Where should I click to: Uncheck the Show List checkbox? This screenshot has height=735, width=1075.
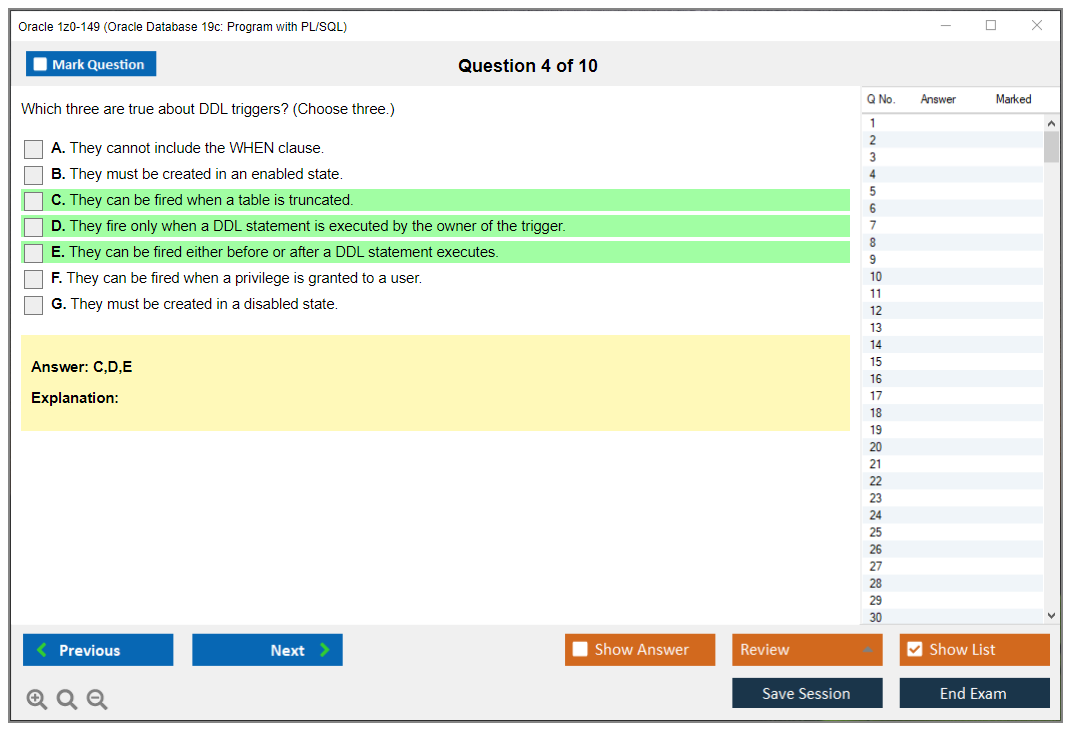pyautogui.click(x=914, y=650)
